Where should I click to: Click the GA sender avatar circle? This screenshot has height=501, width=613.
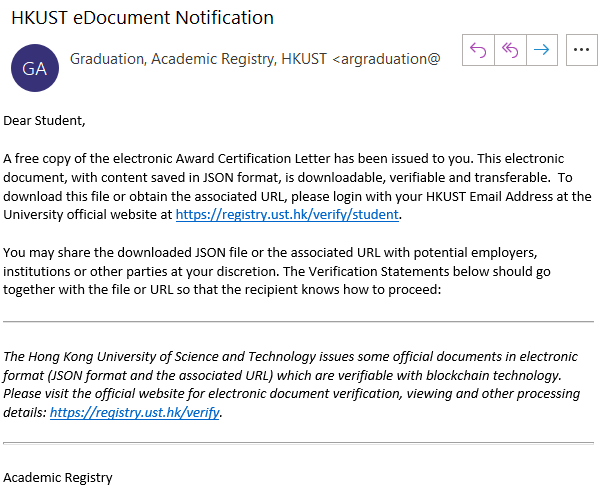35,68
